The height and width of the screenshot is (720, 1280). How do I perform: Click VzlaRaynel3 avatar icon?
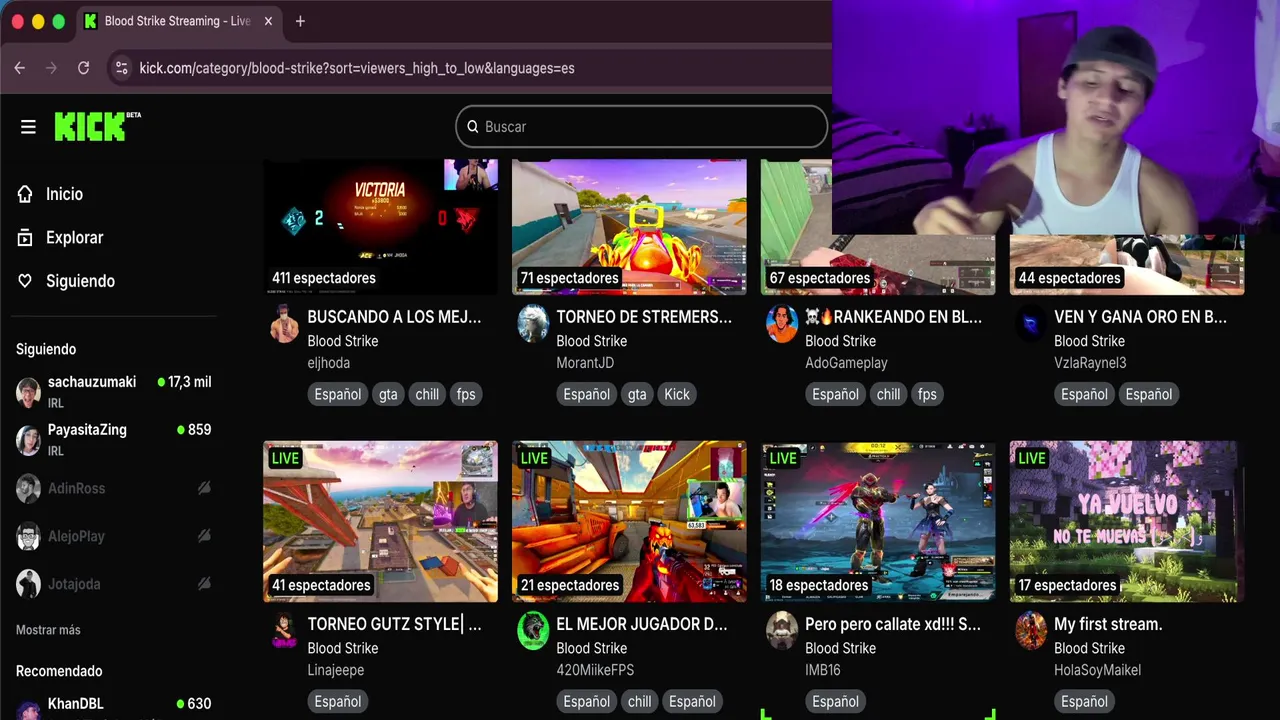pyautogui.click(x=1031, y=324)
